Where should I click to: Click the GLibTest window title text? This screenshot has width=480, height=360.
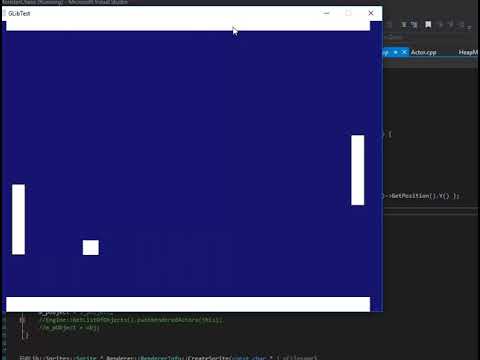point(19,13)
